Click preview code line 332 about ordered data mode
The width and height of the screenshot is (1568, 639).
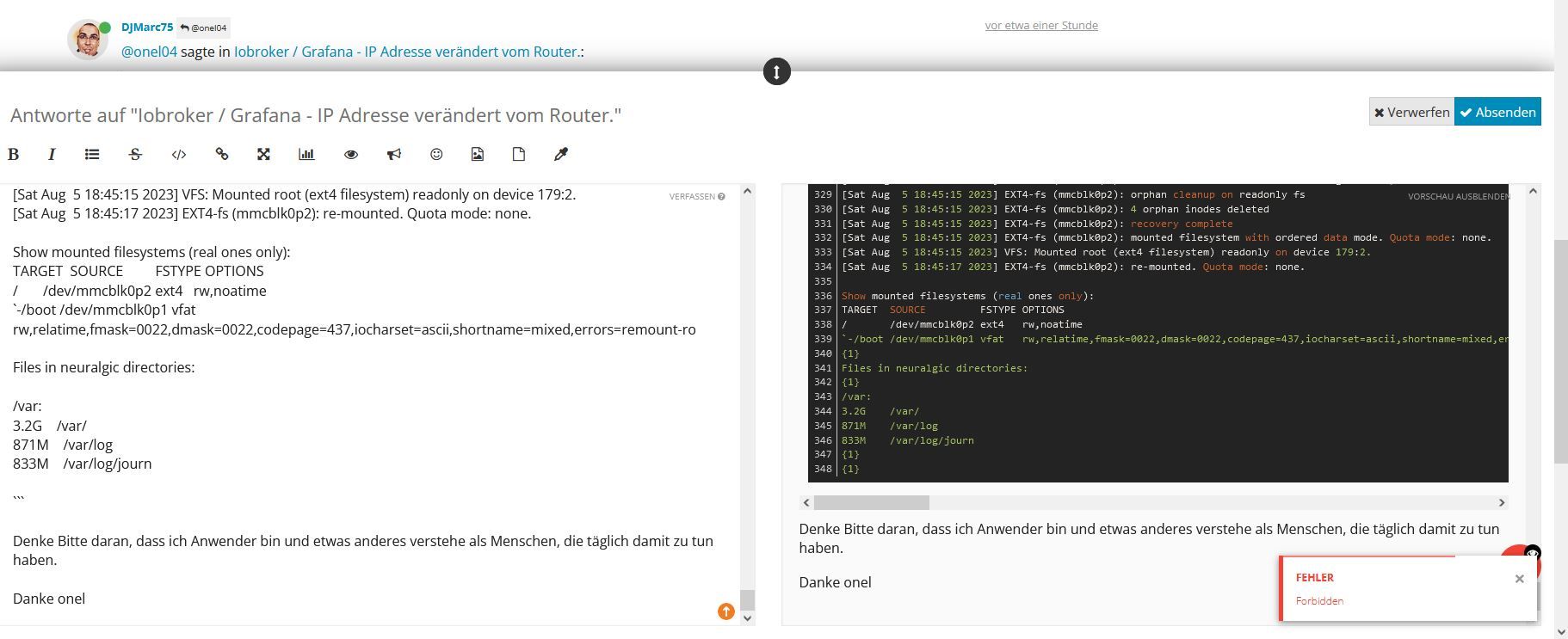click(1166, 237)
